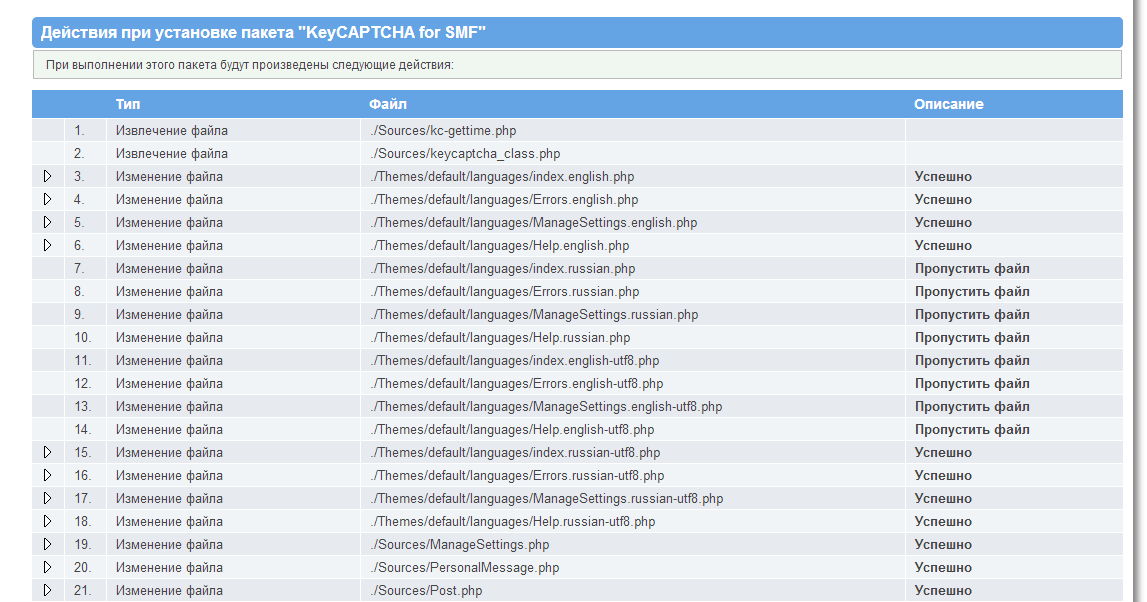Click ./Themes/default/languages/ManageSettings.english.php path
The width and height of the screenshot is (1147, 602).
pyautogui.click(x=534, y=222)
